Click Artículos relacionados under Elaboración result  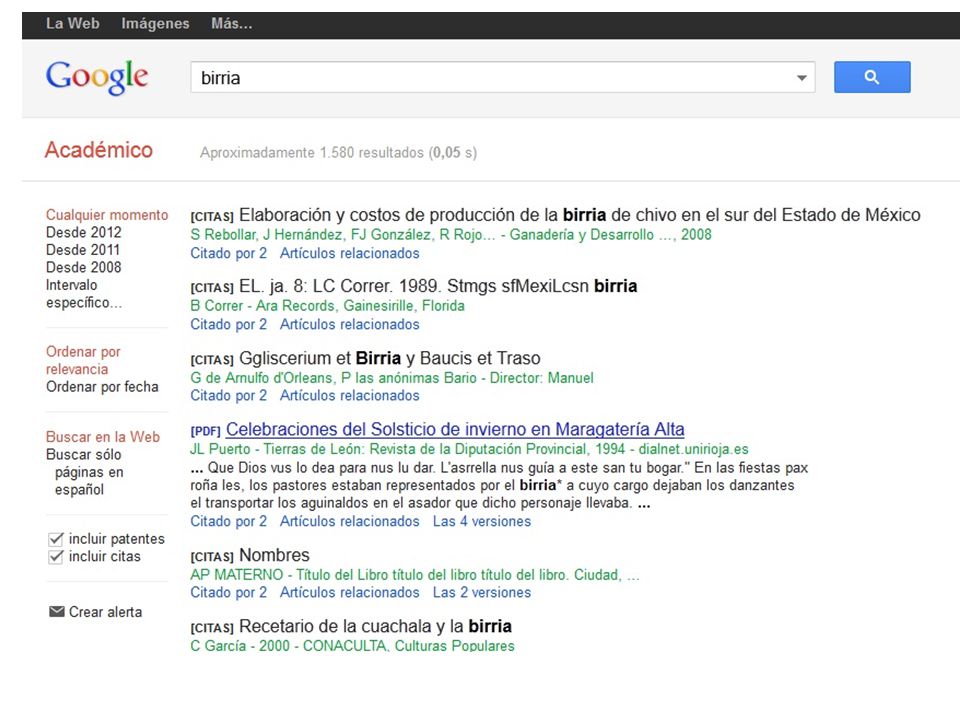coord(350,253)
